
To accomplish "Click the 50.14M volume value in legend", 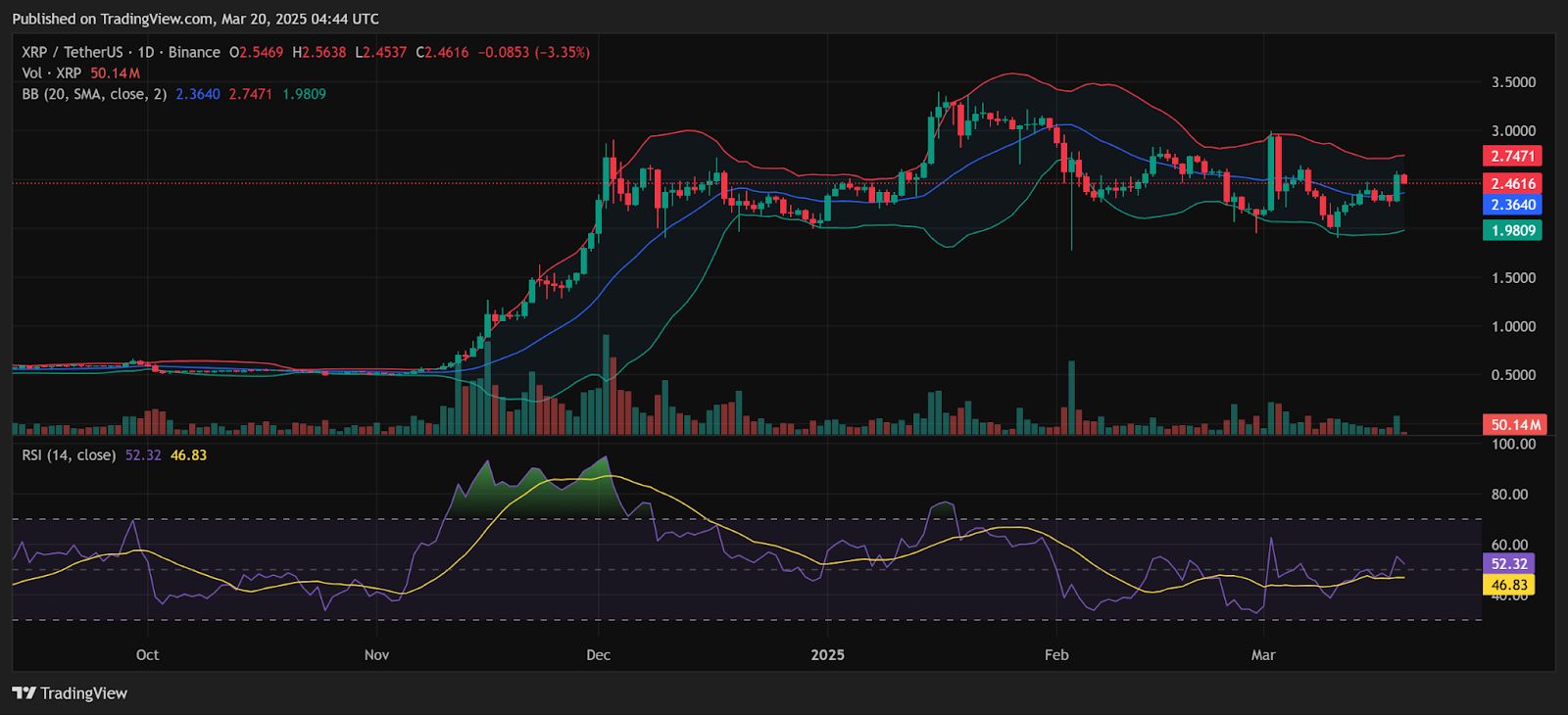I will [x=116, y=73].
